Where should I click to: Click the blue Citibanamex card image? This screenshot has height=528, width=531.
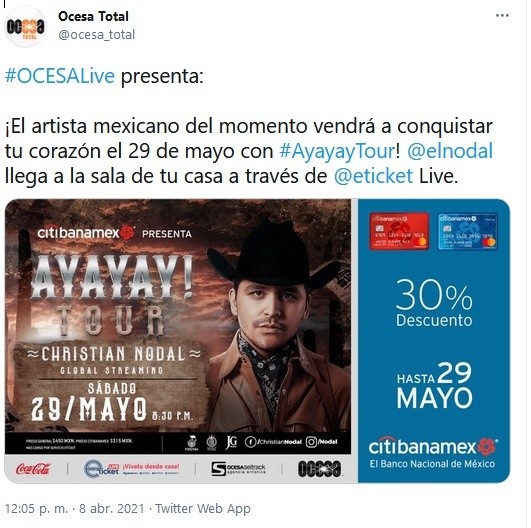[468, 231]
